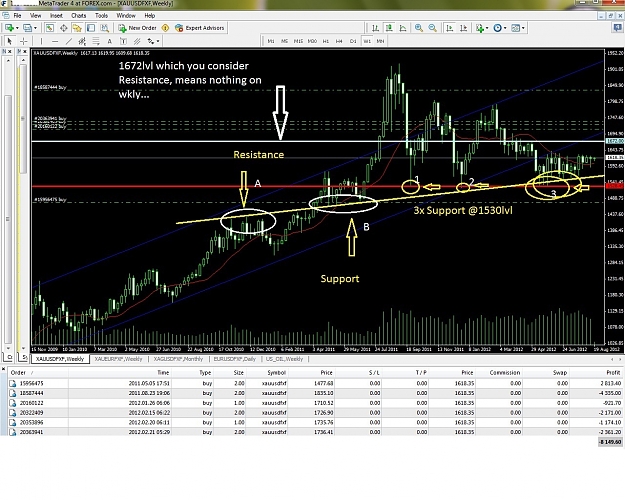Toggle the Expert Advisors button
Image resolution: width=625 pixels, height=500 pixels.
coord(200,28)
